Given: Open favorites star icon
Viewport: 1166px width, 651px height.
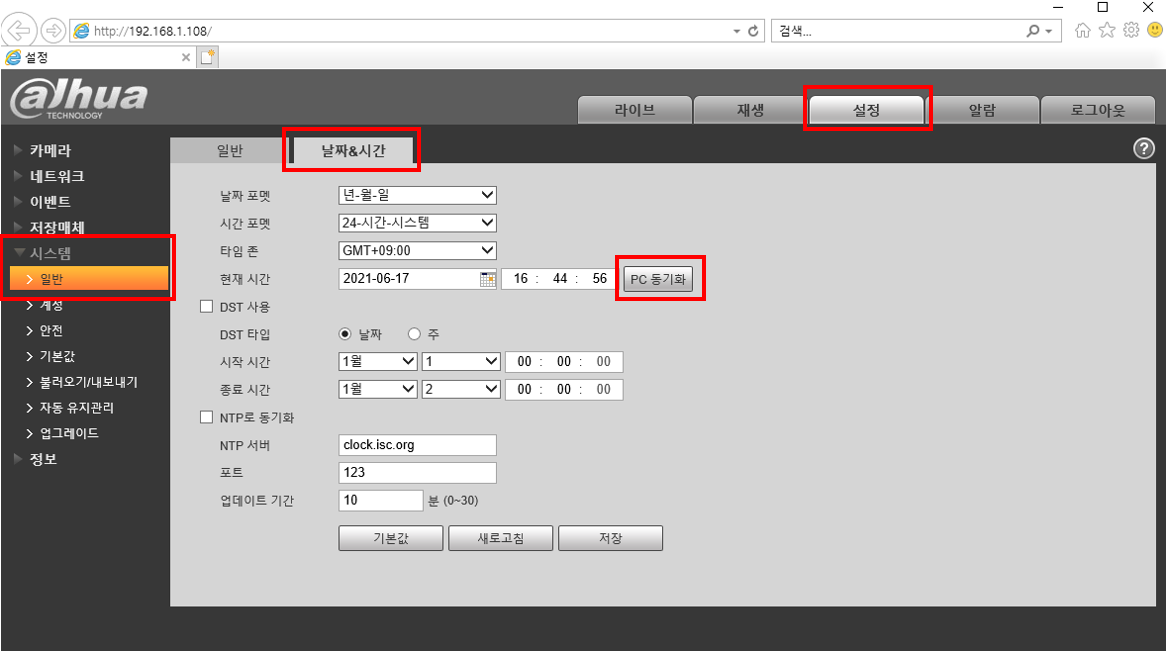Looking at the screenshot, I should click(1107, 31).
